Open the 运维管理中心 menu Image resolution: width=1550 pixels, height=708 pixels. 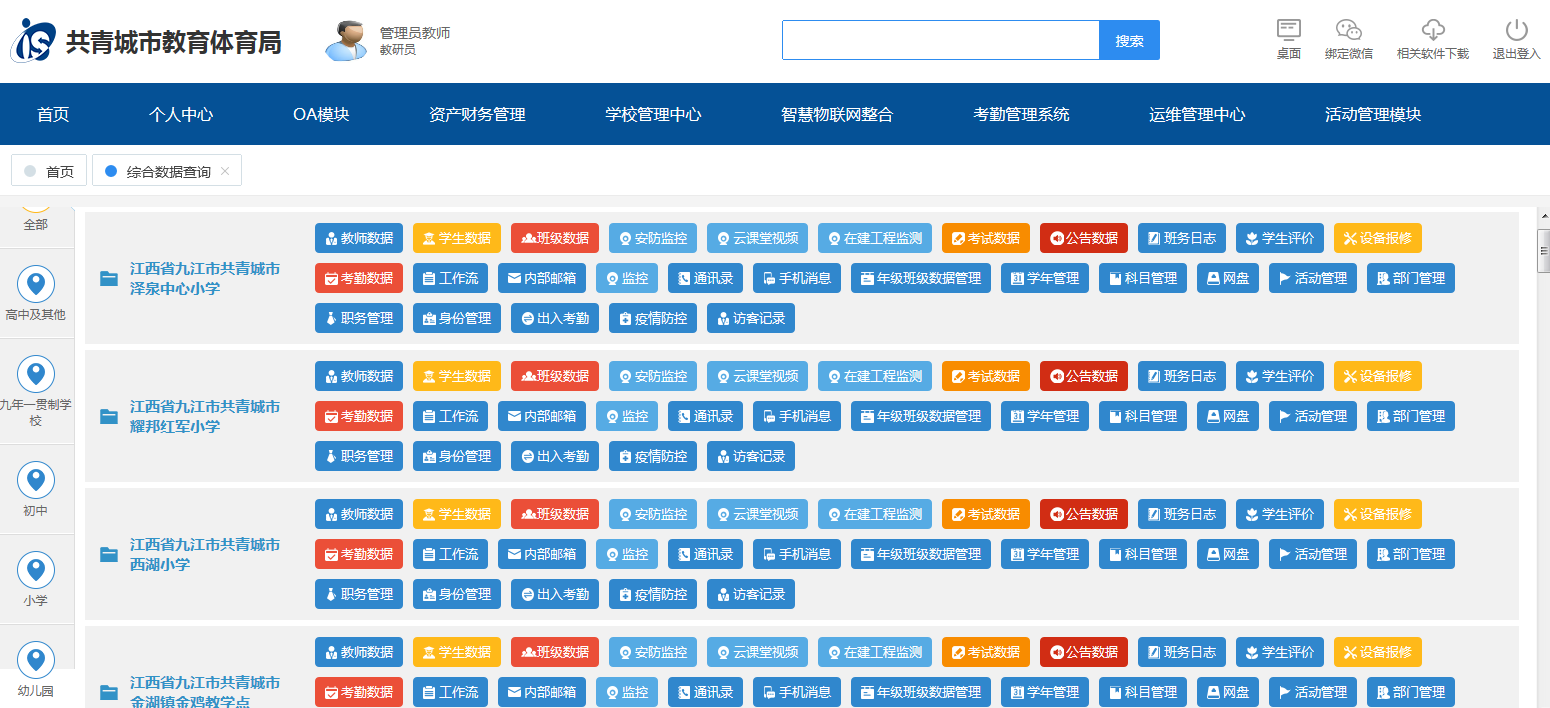coord(1197,114)
